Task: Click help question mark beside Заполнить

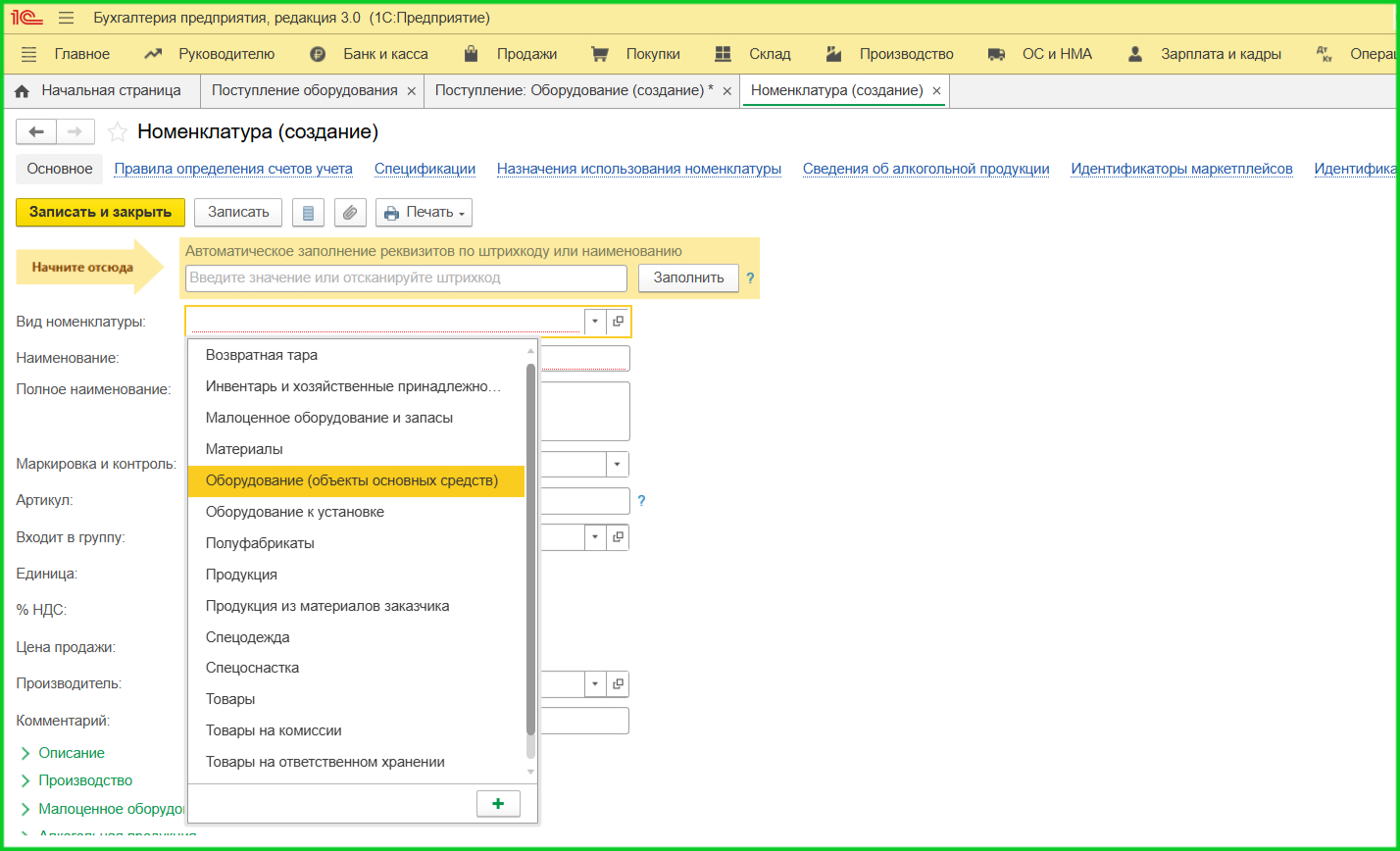Action: pyautogui.click(x=750, y=278)
